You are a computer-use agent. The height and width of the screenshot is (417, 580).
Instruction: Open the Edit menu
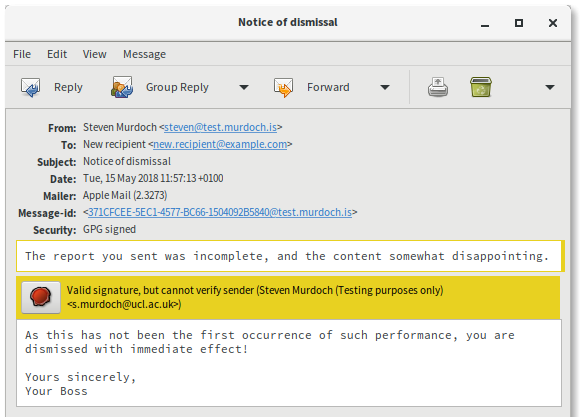click(x=57, y=54)
